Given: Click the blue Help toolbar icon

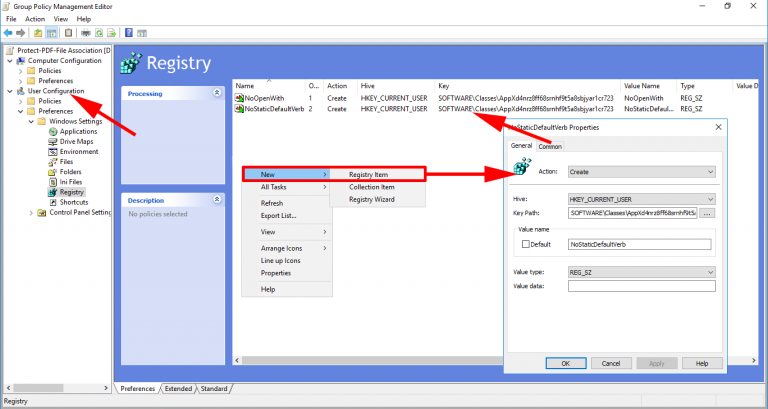Looking at the screenshot, I should pos(129,33).
